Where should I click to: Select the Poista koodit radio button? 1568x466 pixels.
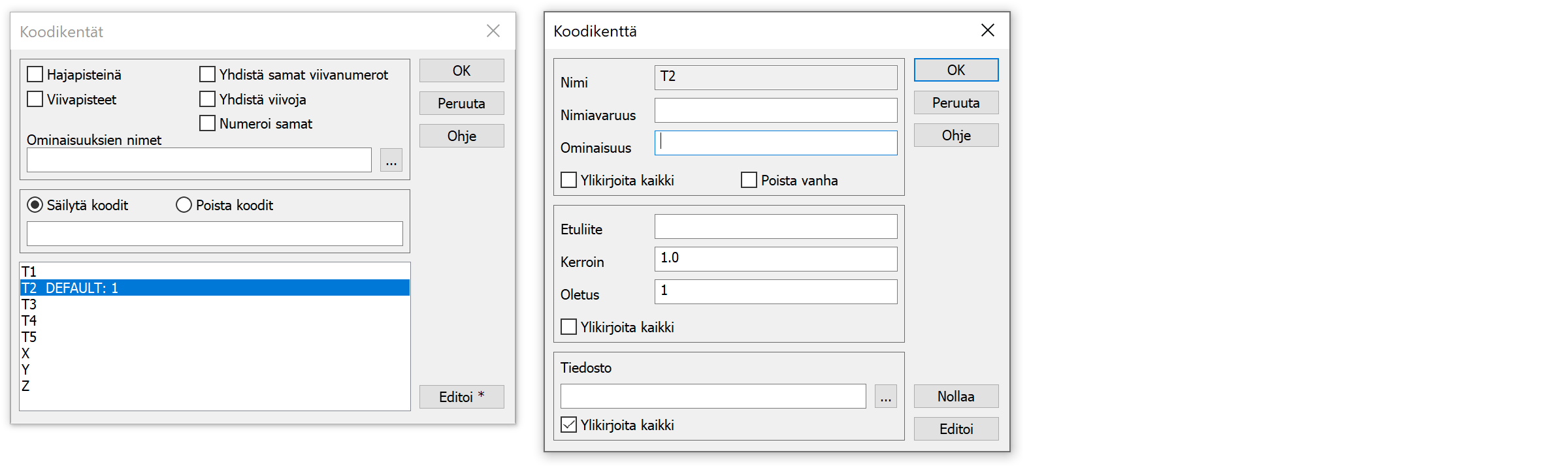coord(184,206)
